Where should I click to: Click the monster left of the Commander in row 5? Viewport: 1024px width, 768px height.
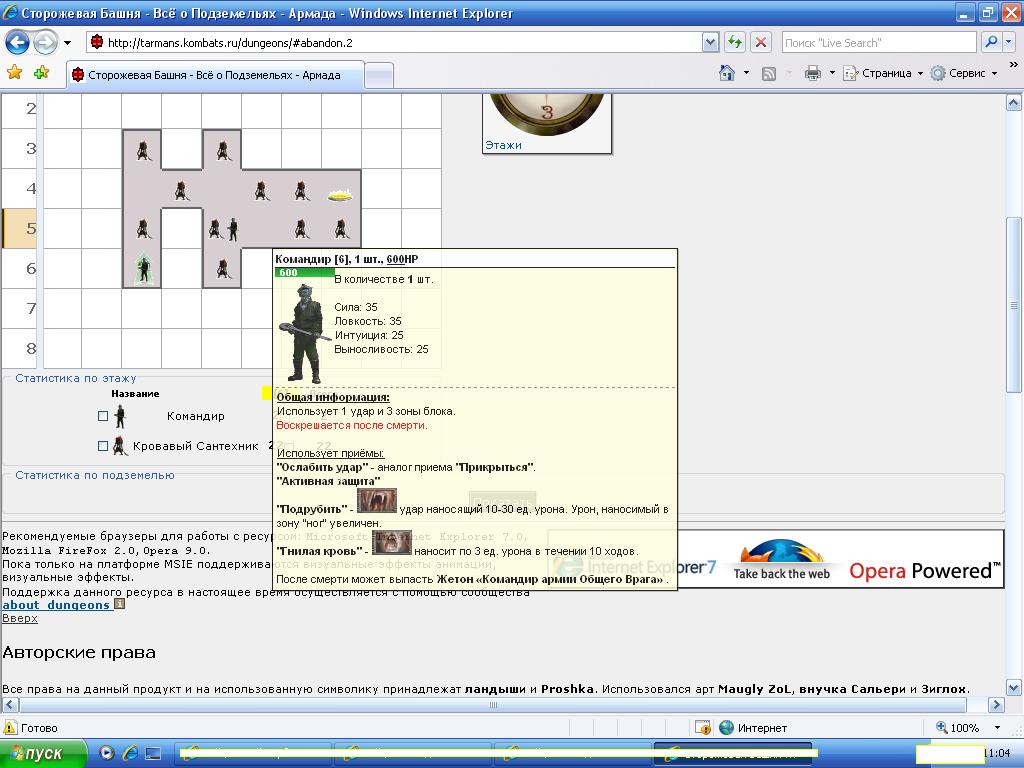coord(216,229)
